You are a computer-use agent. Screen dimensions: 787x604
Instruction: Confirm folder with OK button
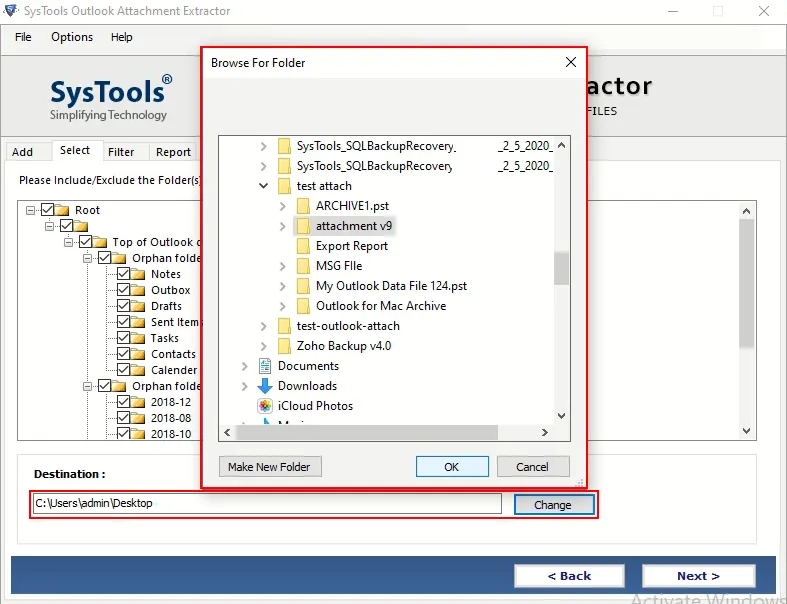point(452,466)
